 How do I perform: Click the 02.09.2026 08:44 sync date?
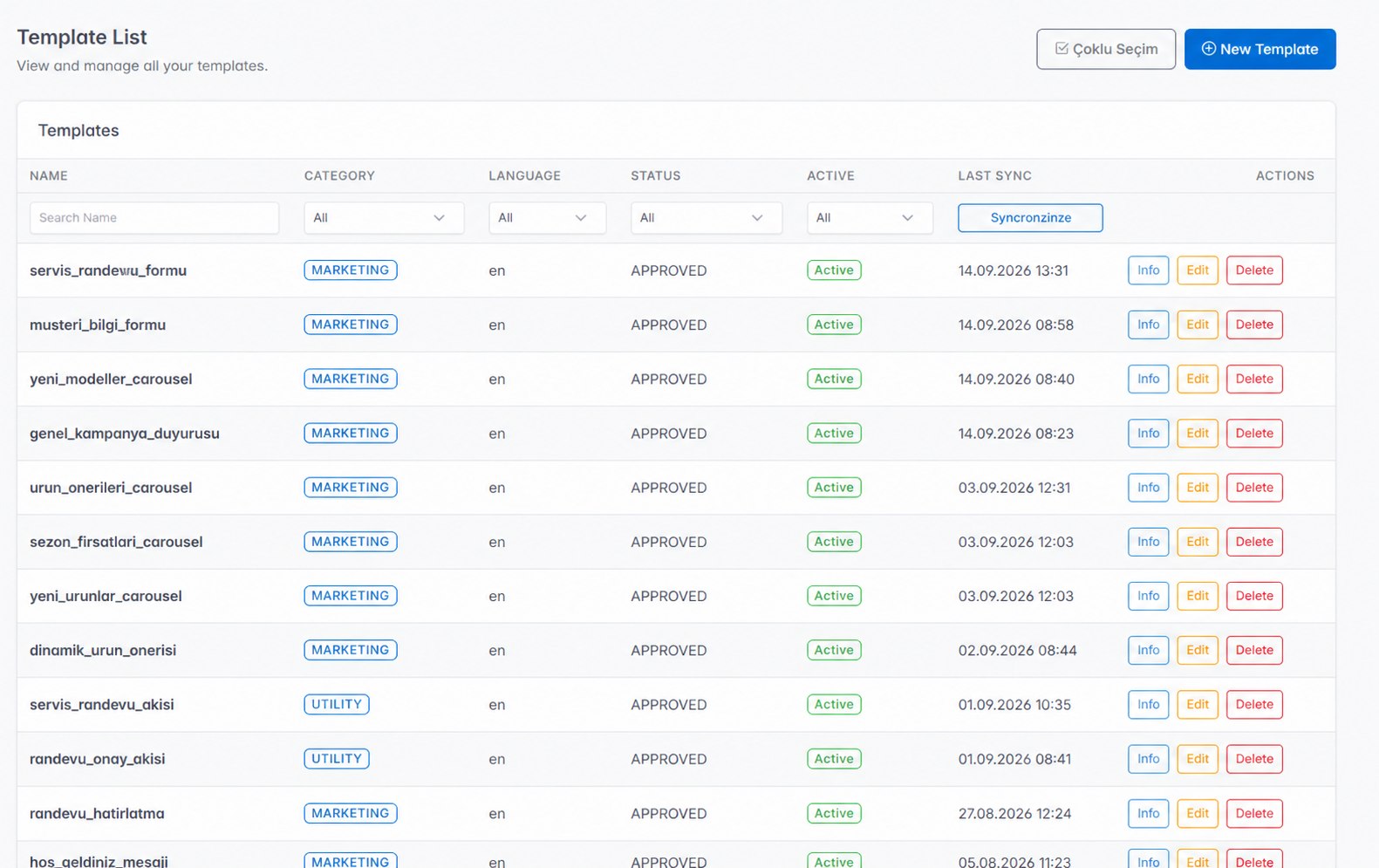pos(1017,650)
